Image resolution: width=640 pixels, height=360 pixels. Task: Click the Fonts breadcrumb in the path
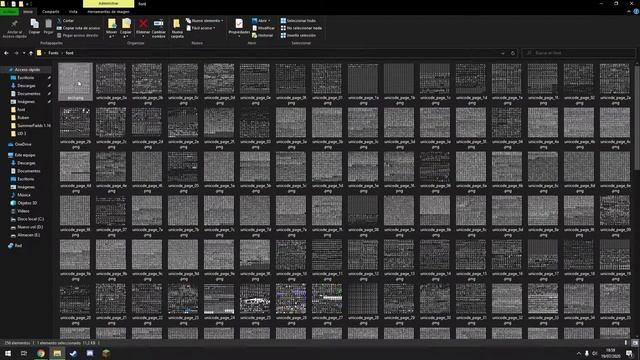(53, 53)
